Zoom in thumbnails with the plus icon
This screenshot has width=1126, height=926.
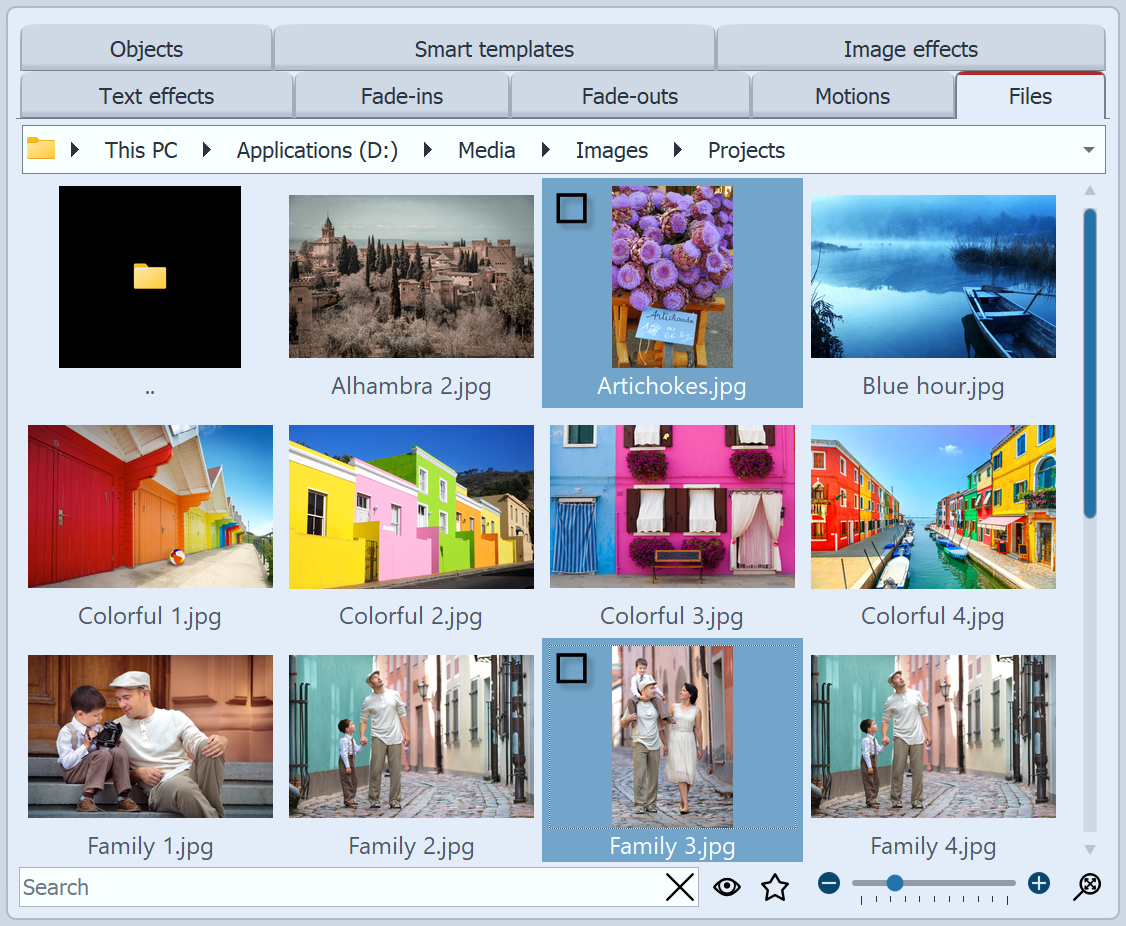1038,883
